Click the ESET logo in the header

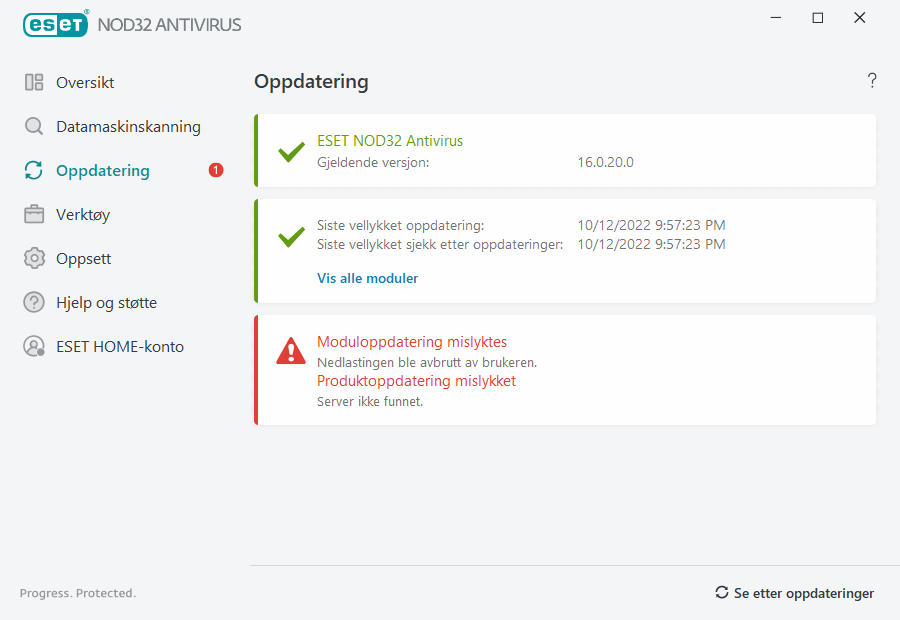55,24
